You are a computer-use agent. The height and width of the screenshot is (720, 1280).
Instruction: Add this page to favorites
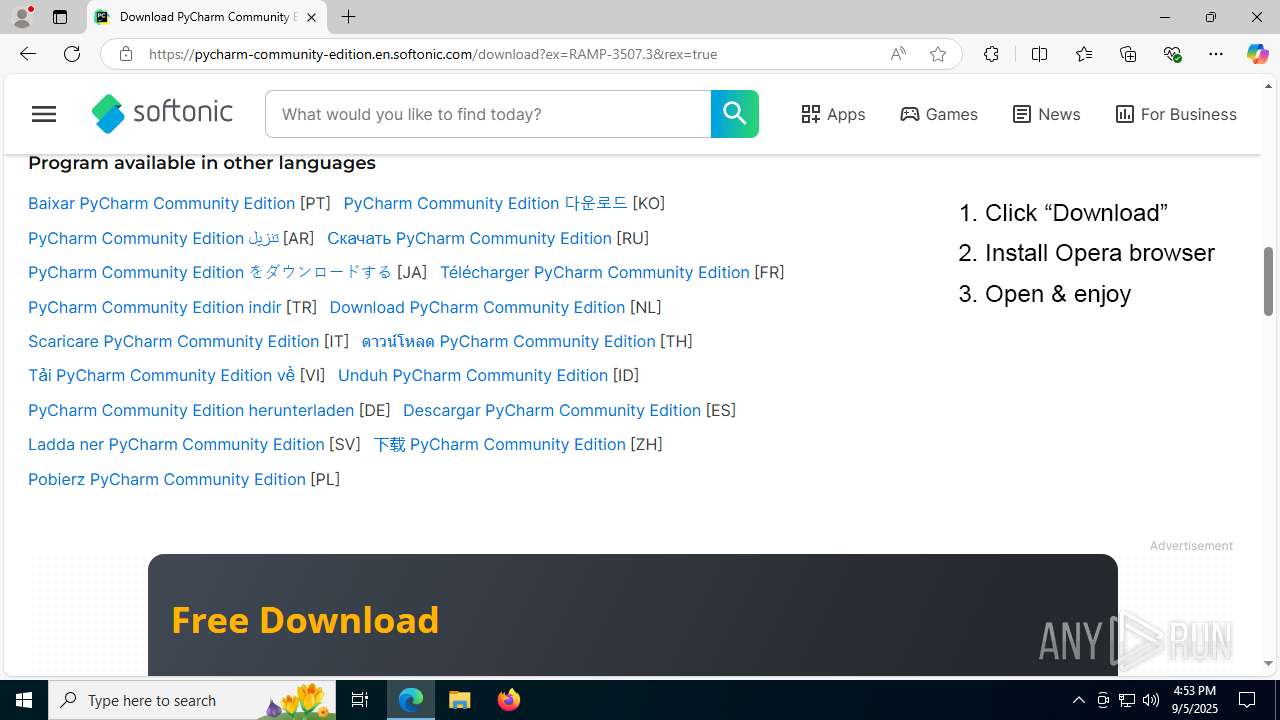938,54
